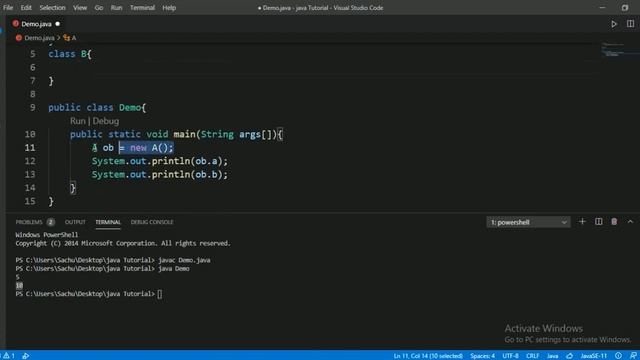Image resolution: width=640 pixels, height=360 pixels.
Task: Click the Debug code lens above main
Action: [106, 121]
